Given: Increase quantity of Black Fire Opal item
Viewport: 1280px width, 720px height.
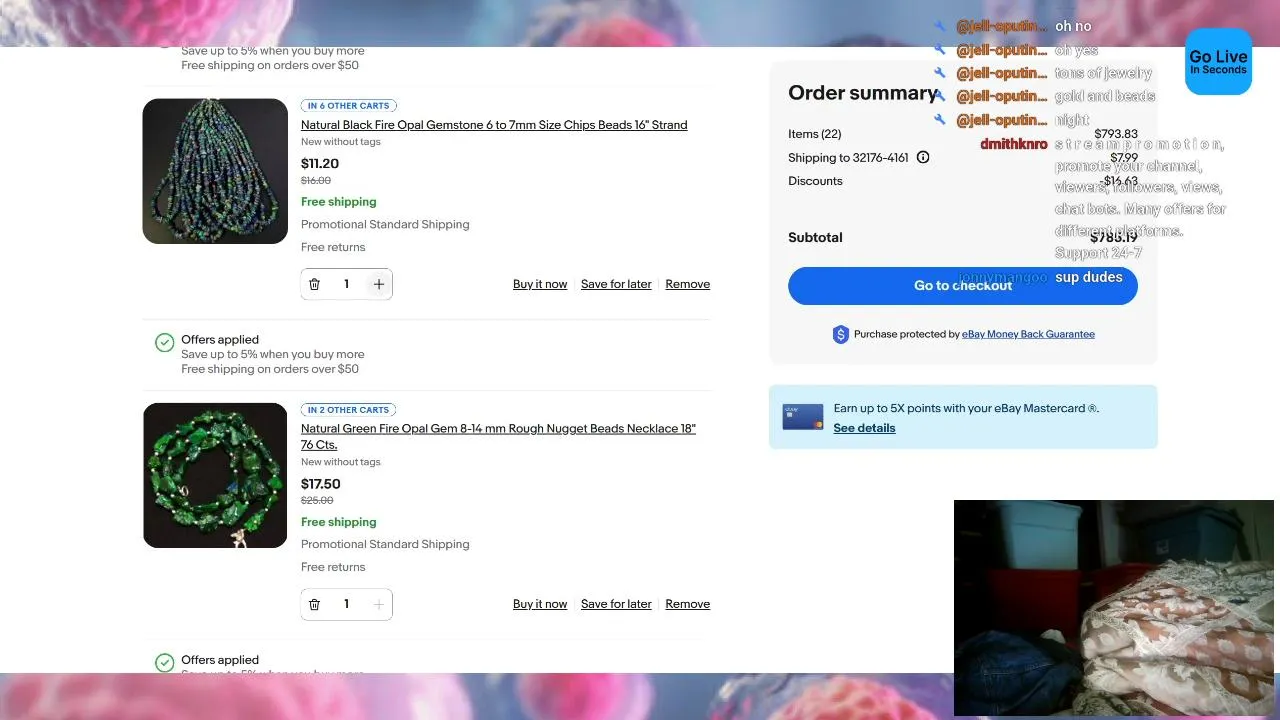Looking at the screenshot, I should pos(379,284).
